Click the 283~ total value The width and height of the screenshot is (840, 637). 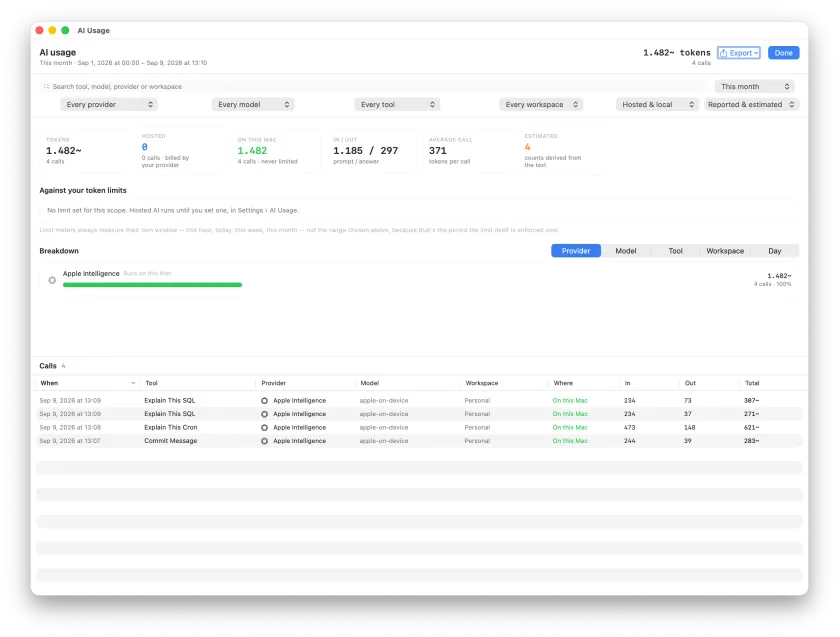[x=751, y=441]
